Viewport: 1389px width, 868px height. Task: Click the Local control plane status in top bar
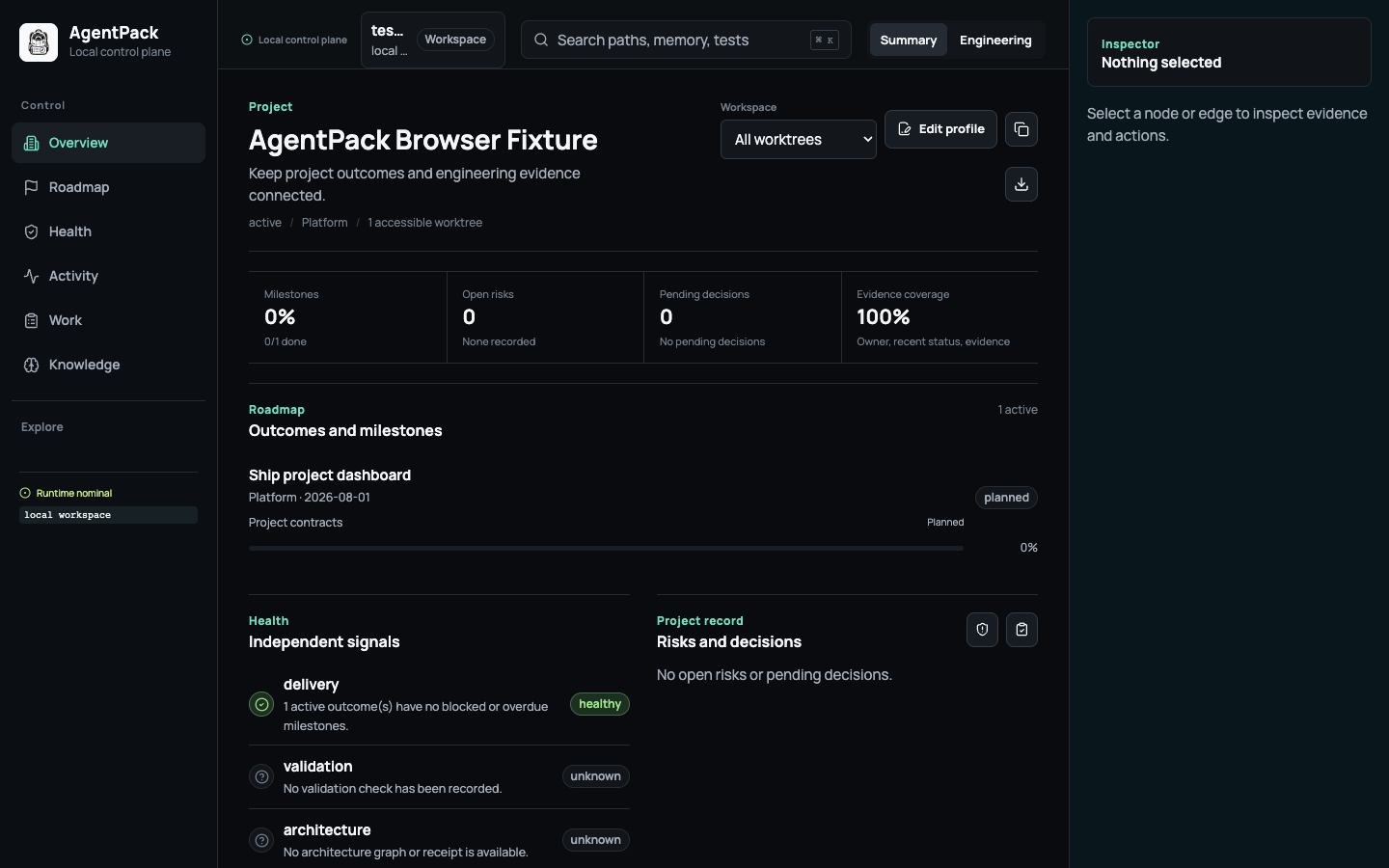(294, 40)
